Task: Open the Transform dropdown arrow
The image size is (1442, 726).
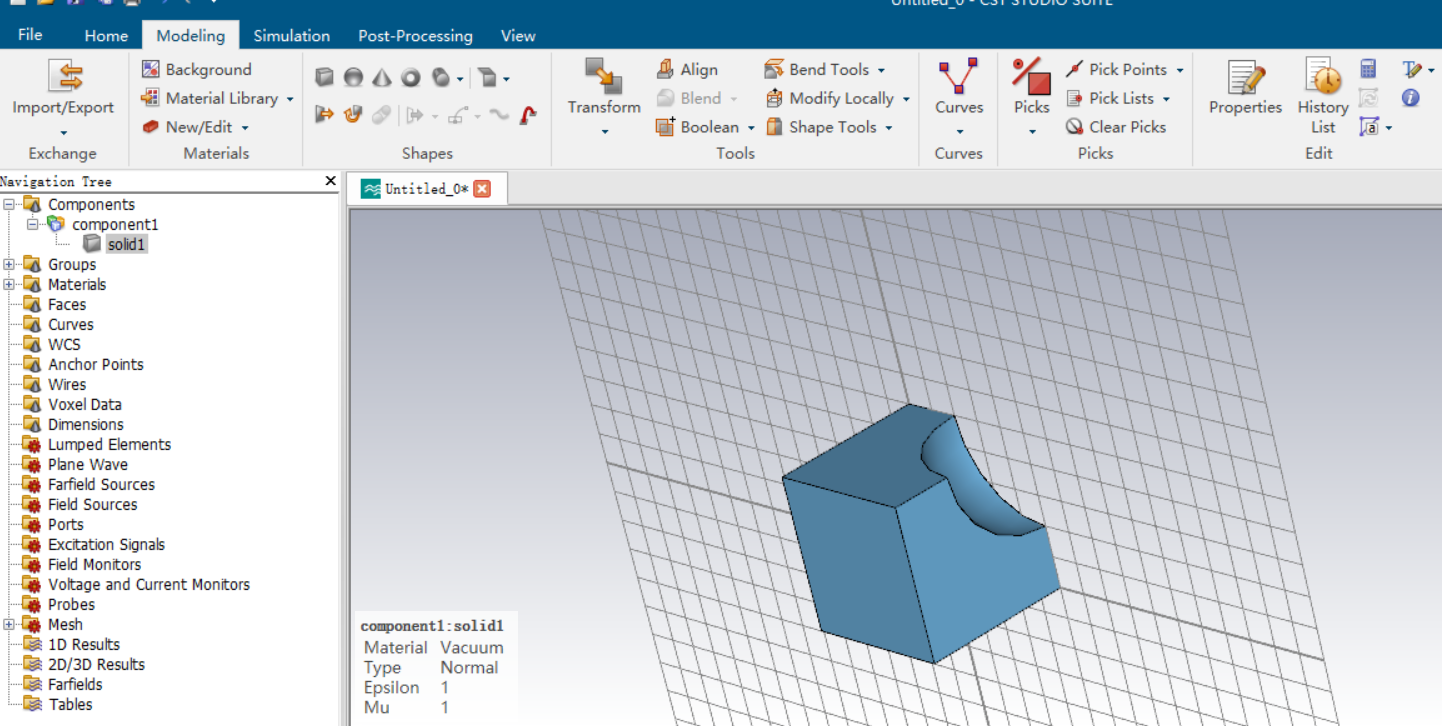Action: click(x=604, y=132)
